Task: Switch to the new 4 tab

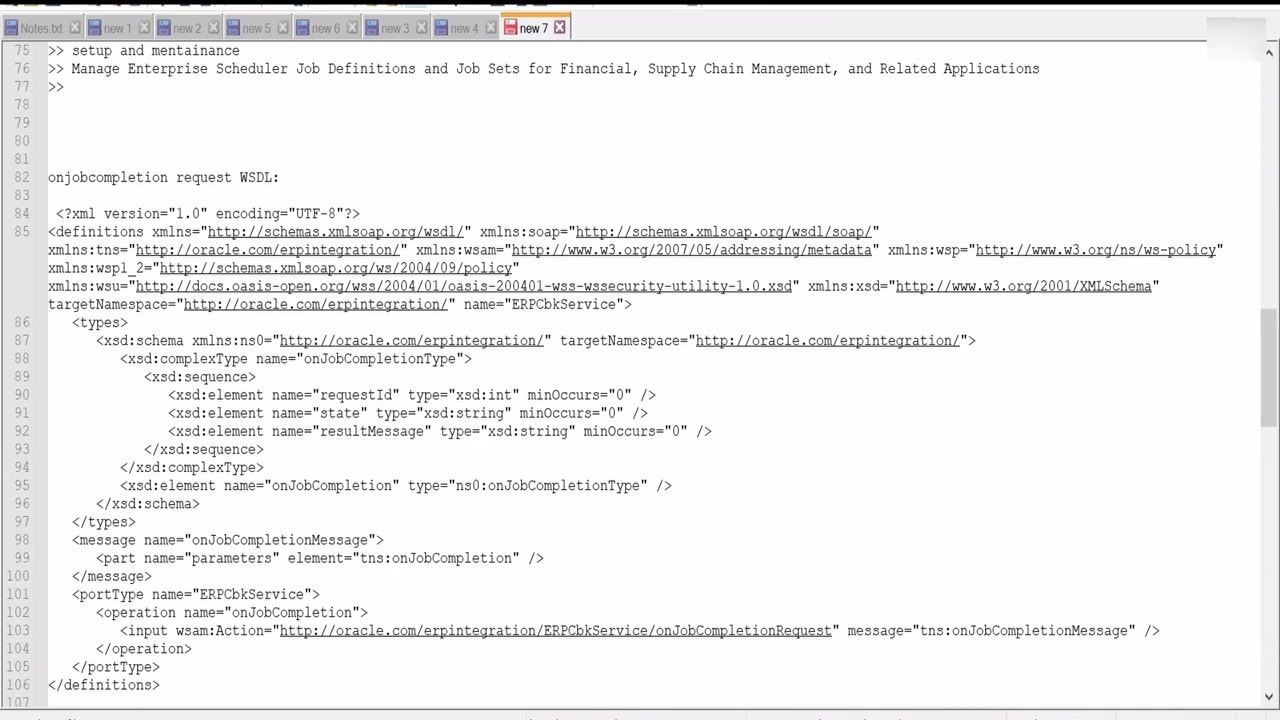Action: coord(464,28)
